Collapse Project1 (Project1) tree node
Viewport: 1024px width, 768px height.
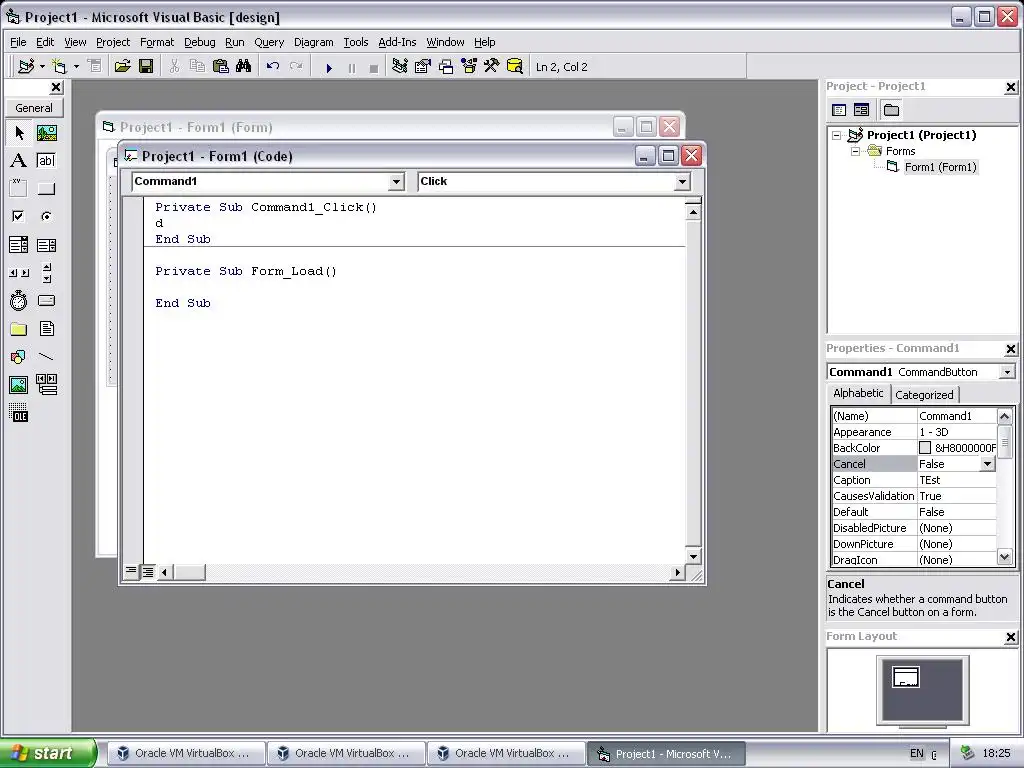click(x=837, y=135)
